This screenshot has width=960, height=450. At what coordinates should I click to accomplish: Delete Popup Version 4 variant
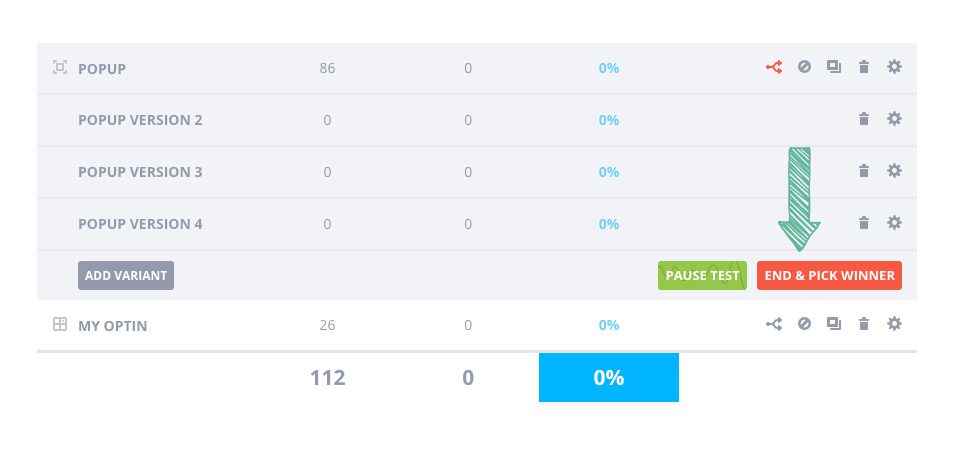(x=864, y=224)
